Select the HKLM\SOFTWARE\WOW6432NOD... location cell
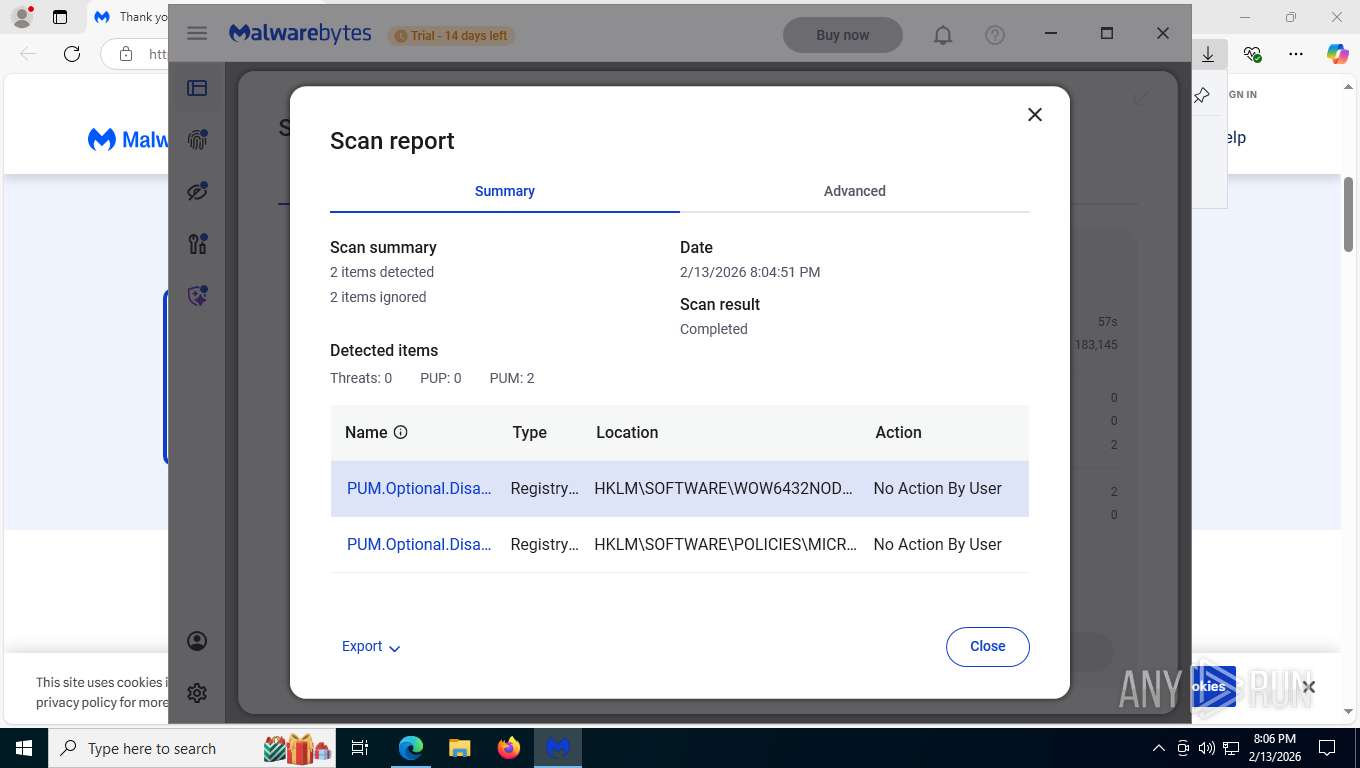This screenshot has height=768, width=1360. (723, 488)
